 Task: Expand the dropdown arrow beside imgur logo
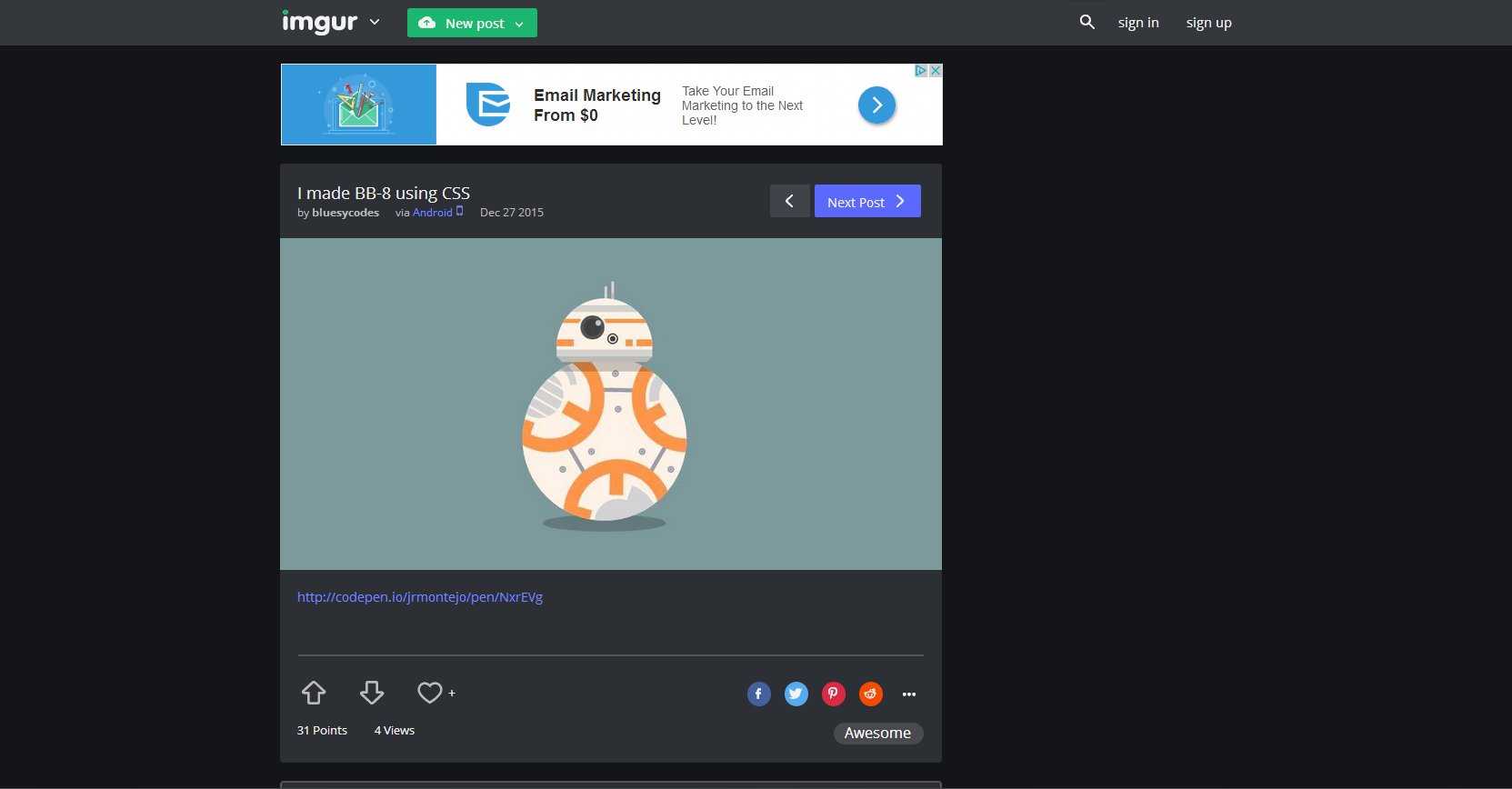pos(375,22)
